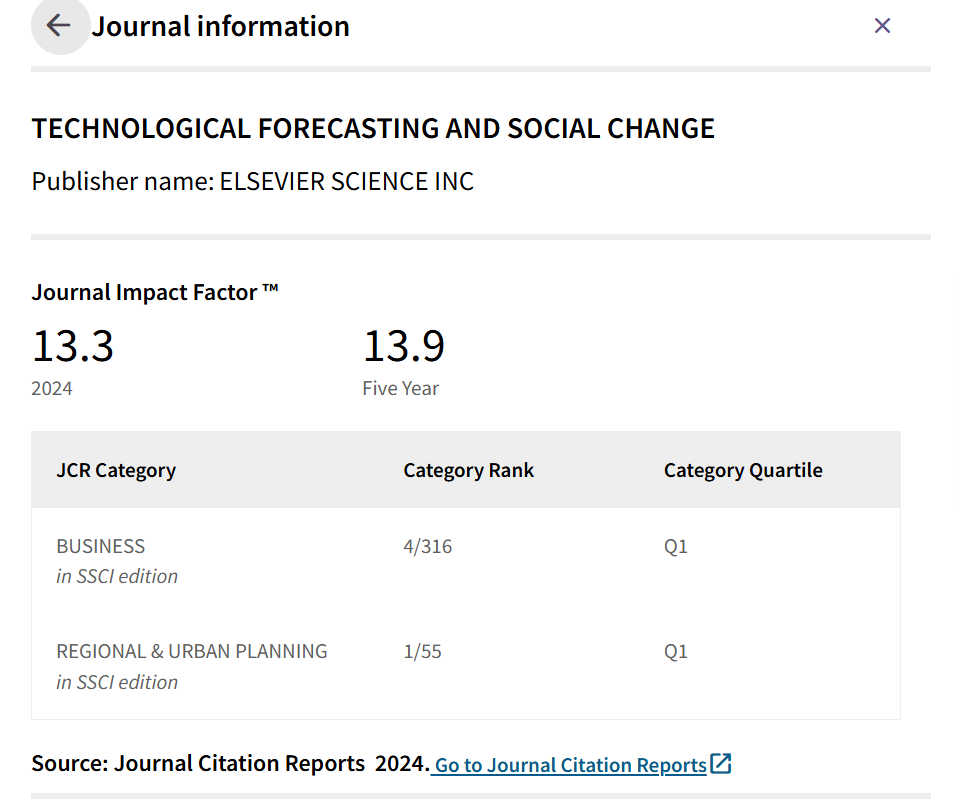Click the Category Rank column header
Screen dimensions: 960x800
coord(468,470)
